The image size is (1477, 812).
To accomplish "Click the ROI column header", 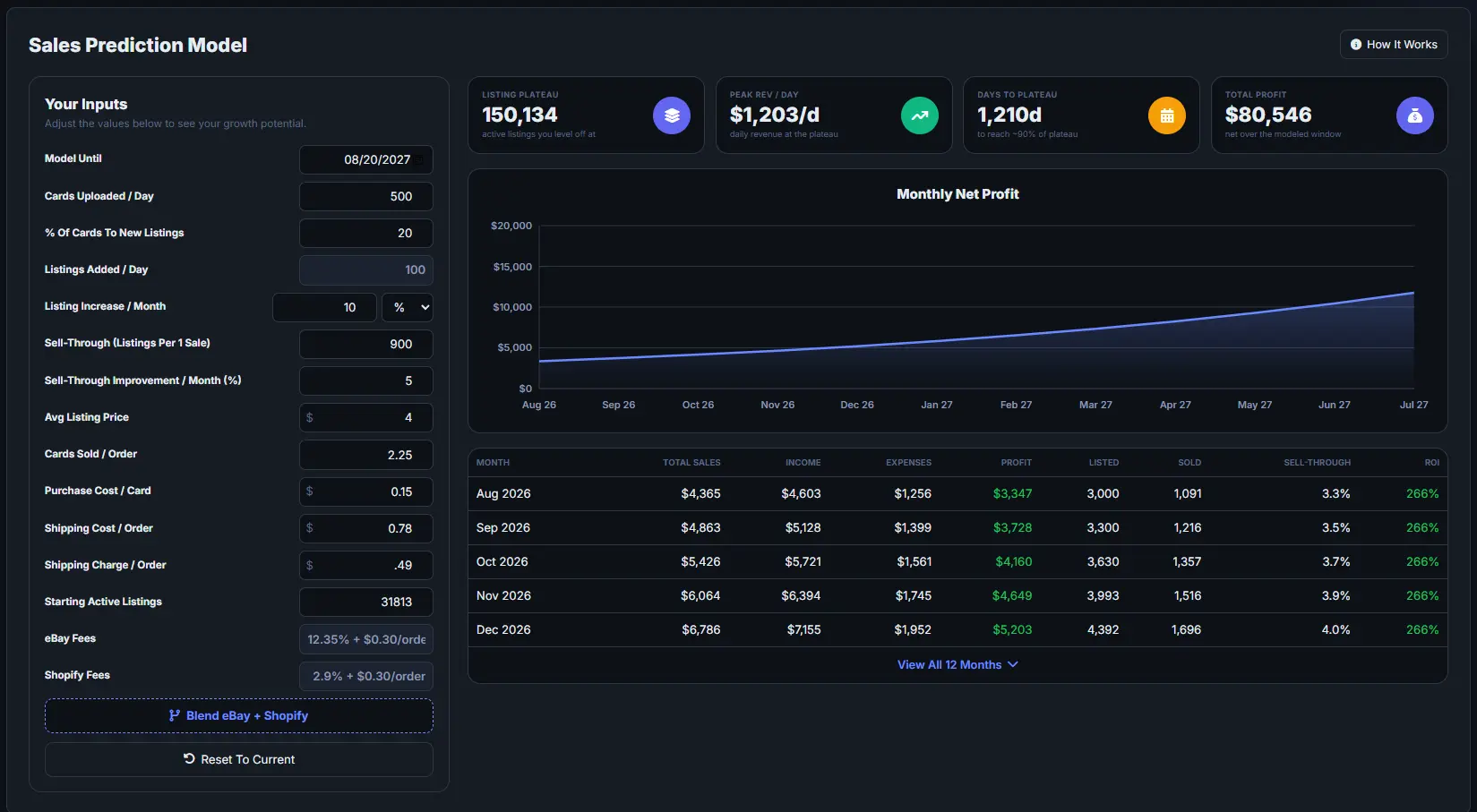I will pos(1432,463).
